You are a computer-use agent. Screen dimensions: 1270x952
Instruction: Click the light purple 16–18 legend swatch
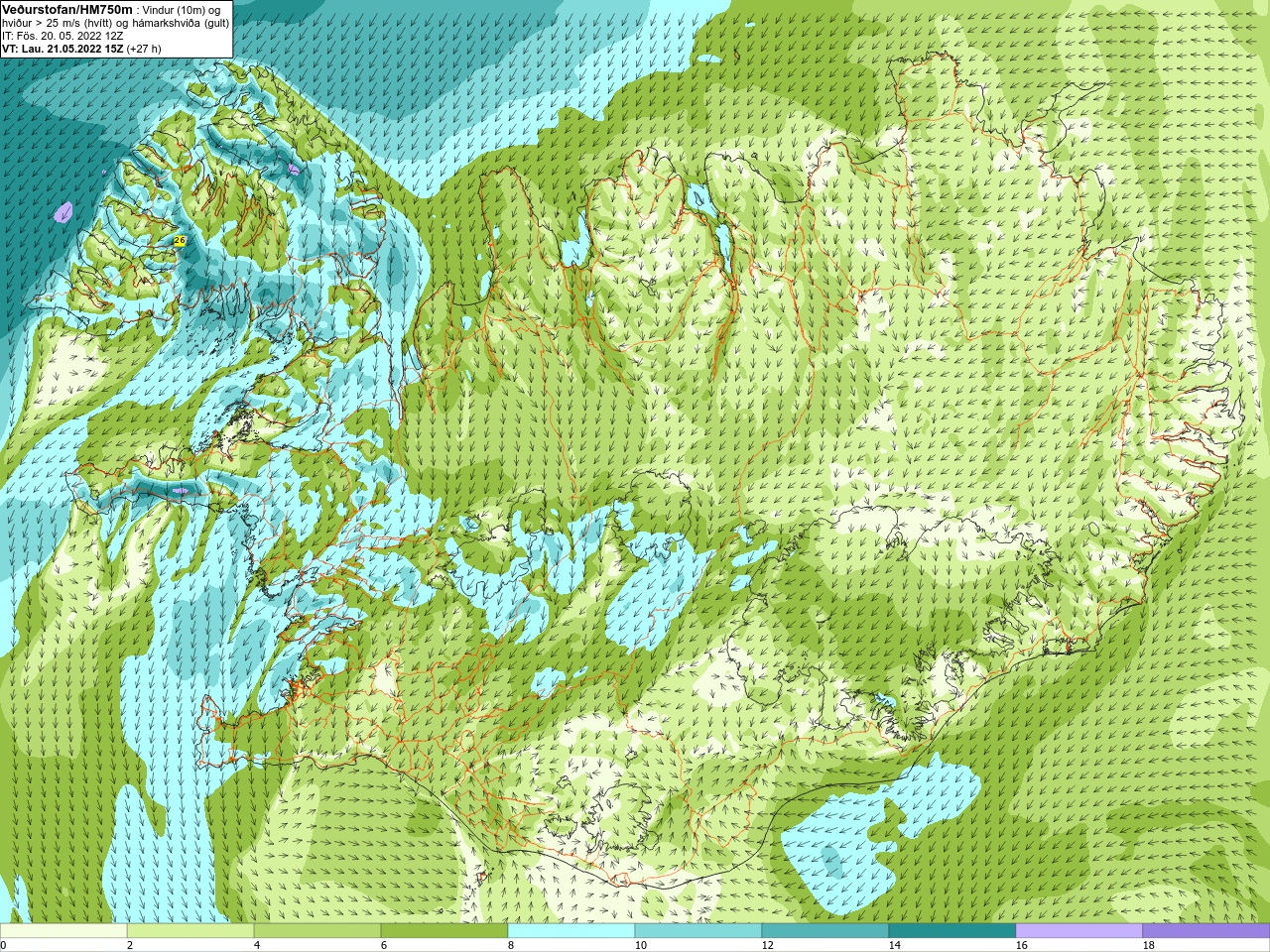pyautogui.click(x=1079, y=931)
